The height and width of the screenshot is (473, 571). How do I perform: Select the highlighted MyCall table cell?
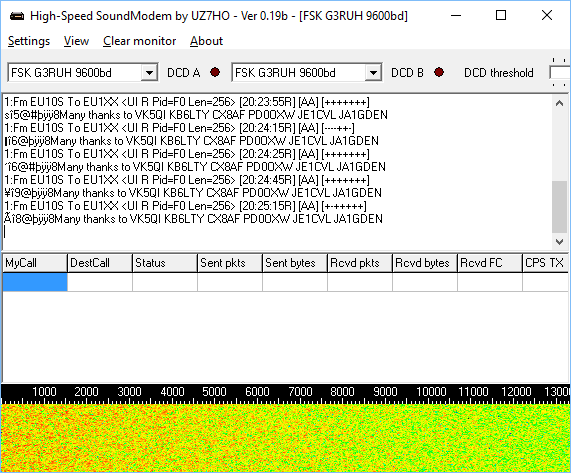[35, 283]
